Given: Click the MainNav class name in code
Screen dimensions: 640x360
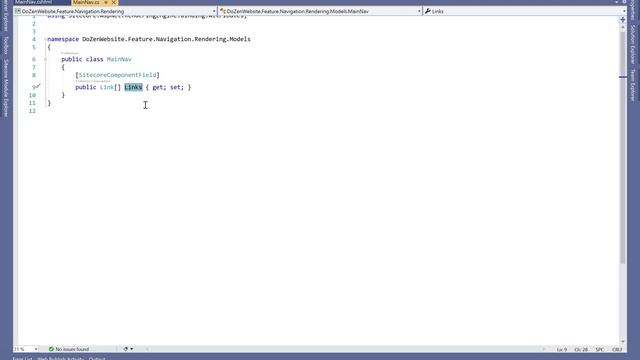Looking at the screenshot, I should tap(119, 59).
